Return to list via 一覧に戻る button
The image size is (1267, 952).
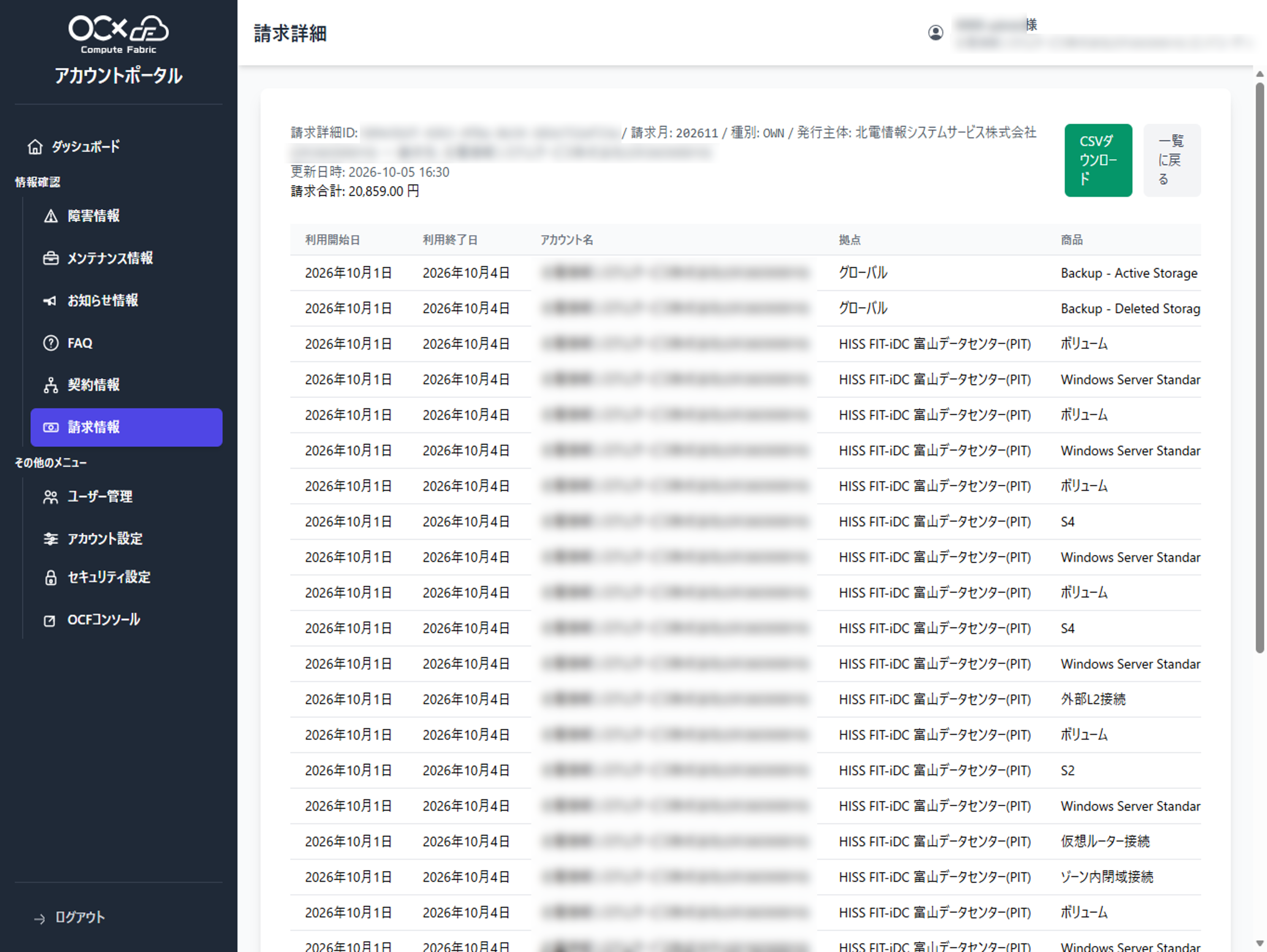coord(1172,160)
